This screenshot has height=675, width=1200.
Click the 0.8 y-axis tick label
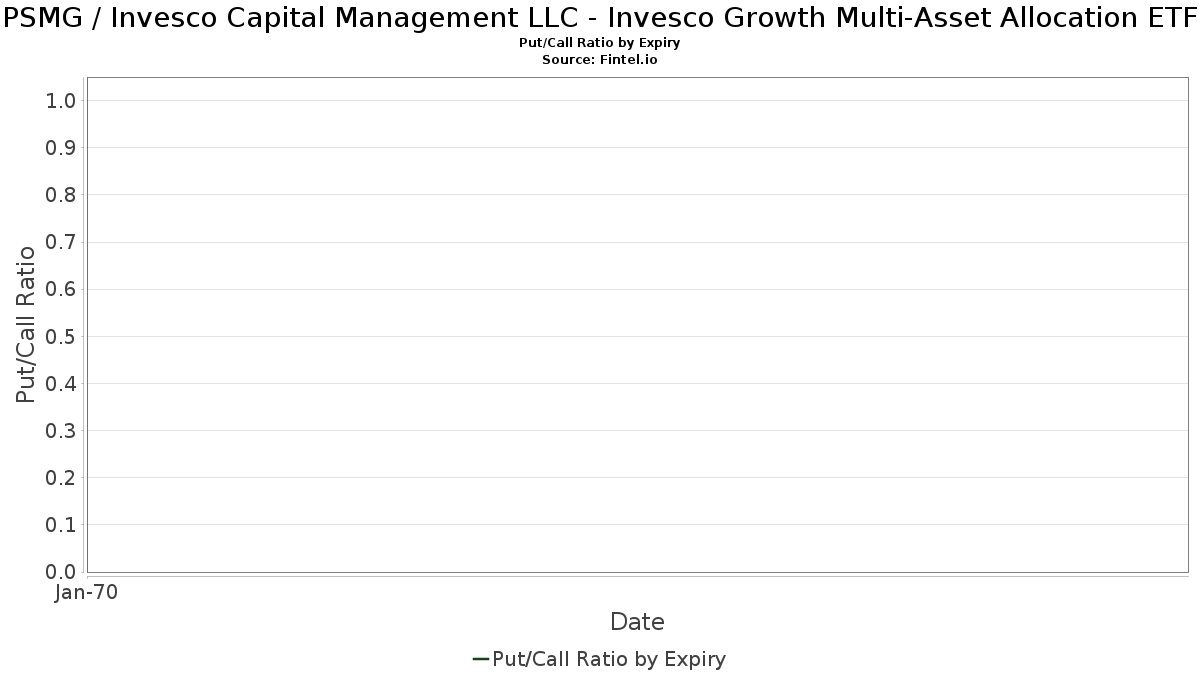(61, 194)
